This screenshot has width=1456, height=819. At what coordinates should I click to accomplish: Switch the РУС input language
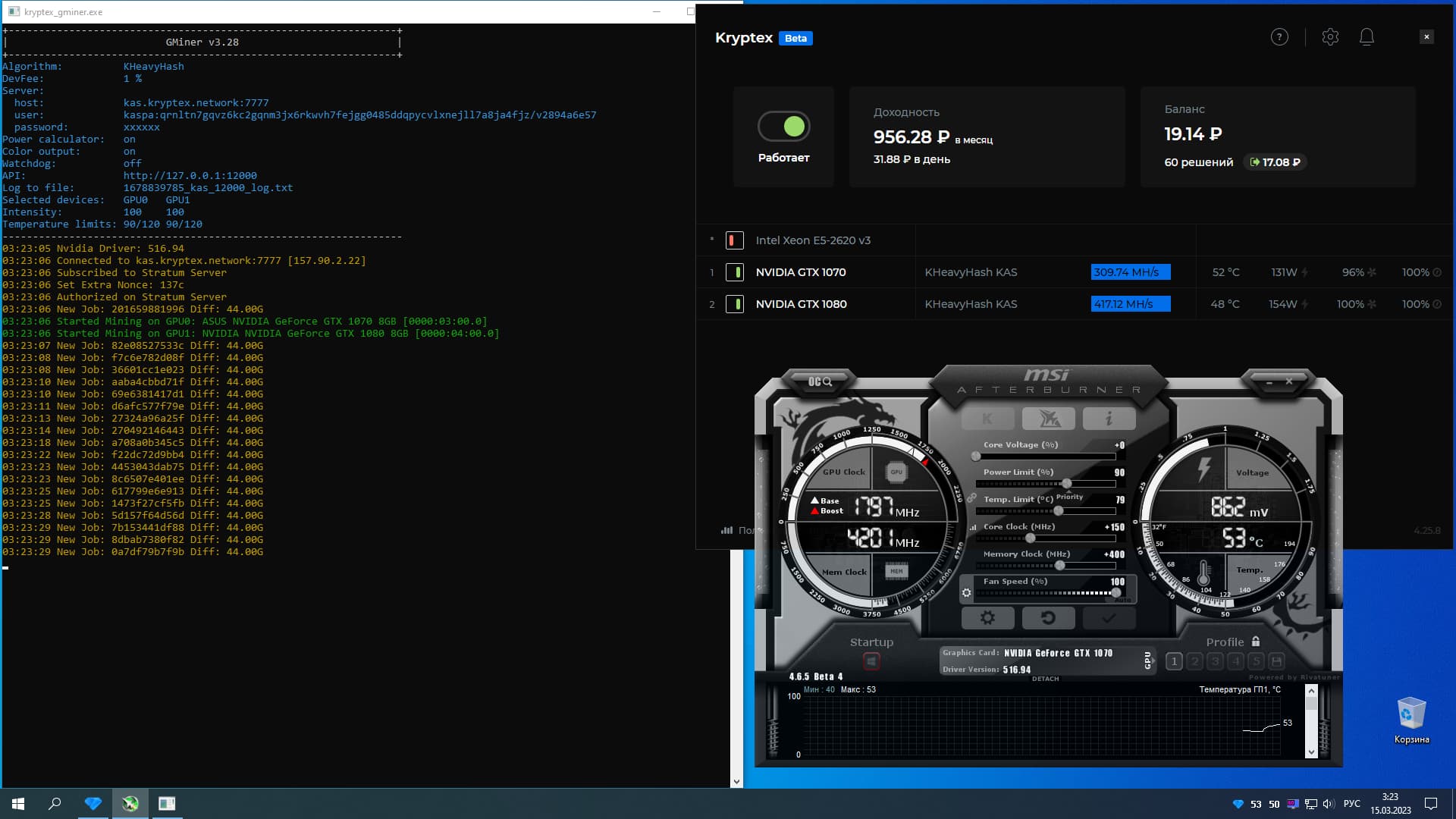[1351, 804]
